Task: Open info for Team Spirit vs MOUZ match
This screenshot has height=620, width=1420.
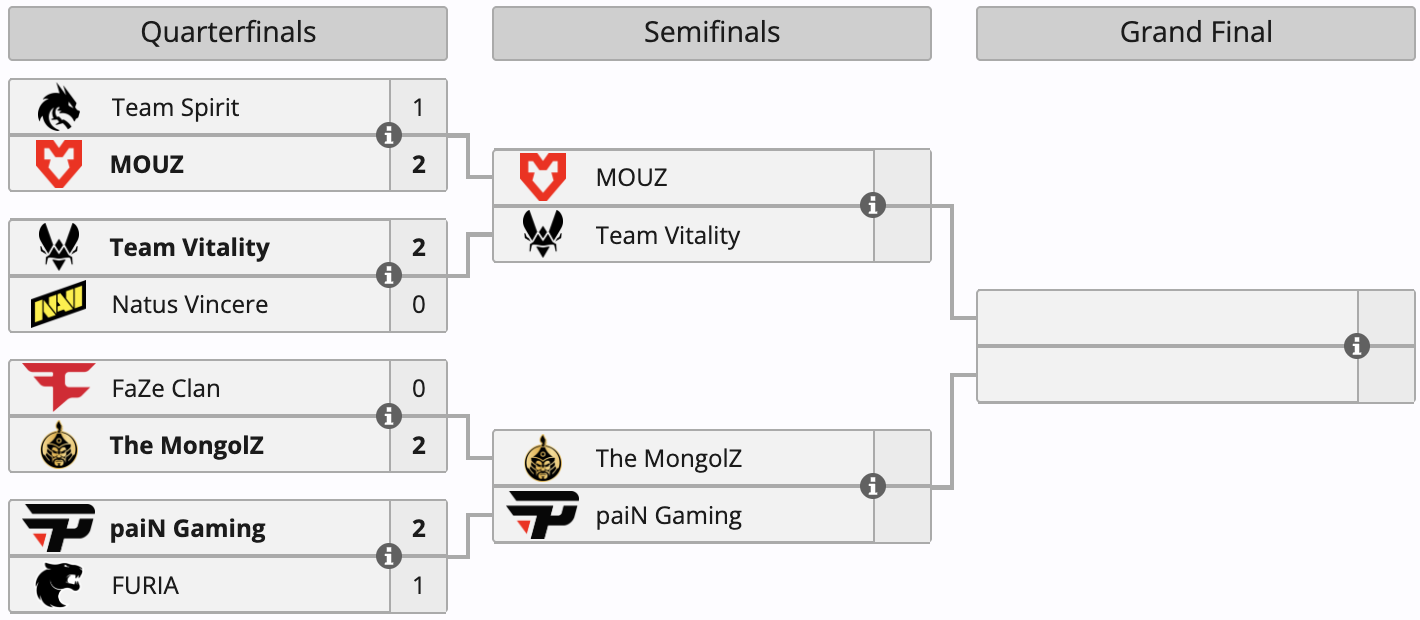Action: point(389,135)
